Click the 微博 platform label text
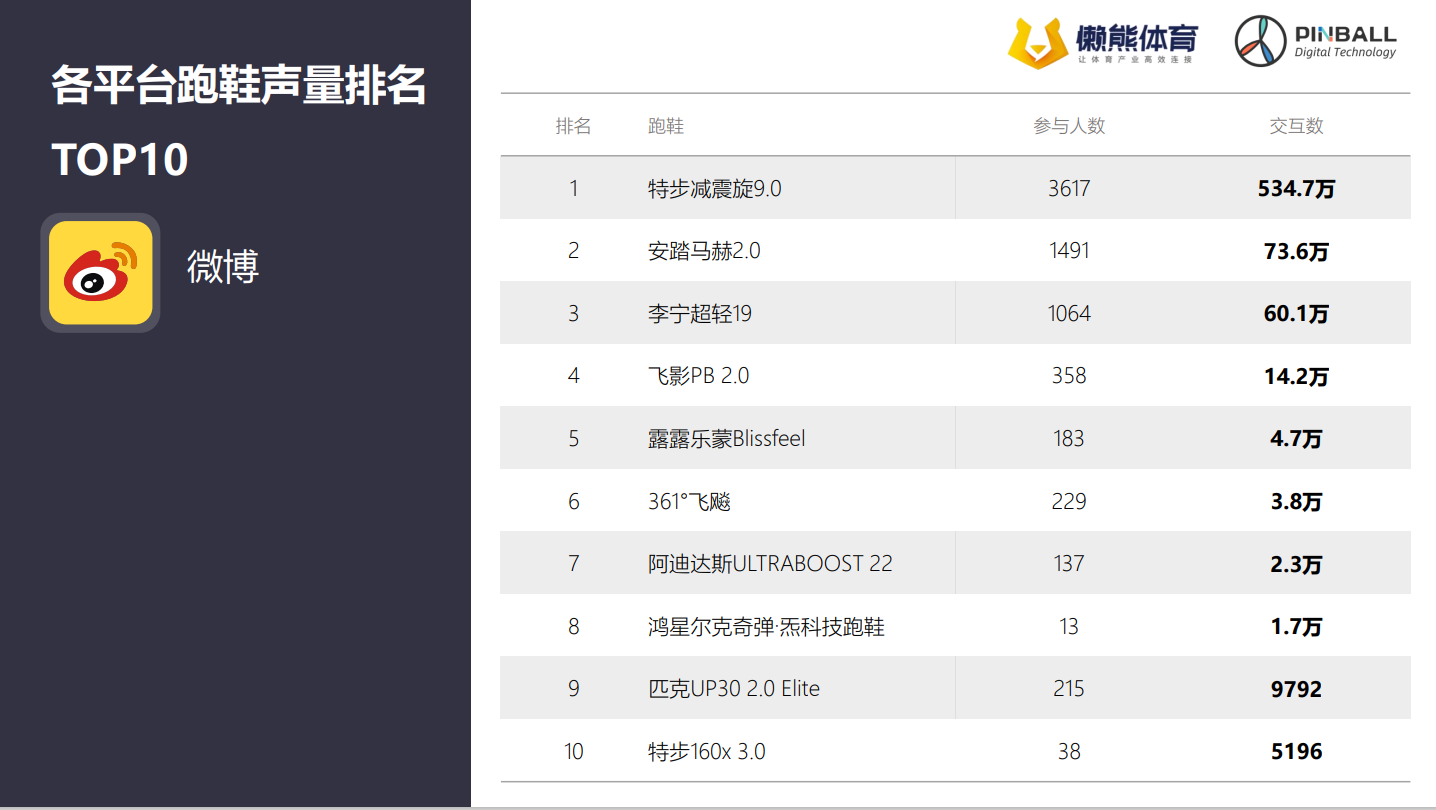The image size is (1436, 810). point(223,267)
